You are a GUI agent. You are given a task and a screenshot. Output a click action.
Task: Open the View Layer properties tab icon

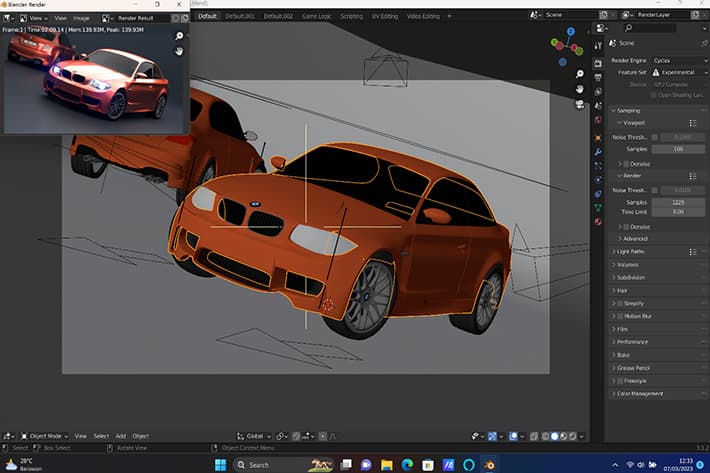tap(598, 92)
